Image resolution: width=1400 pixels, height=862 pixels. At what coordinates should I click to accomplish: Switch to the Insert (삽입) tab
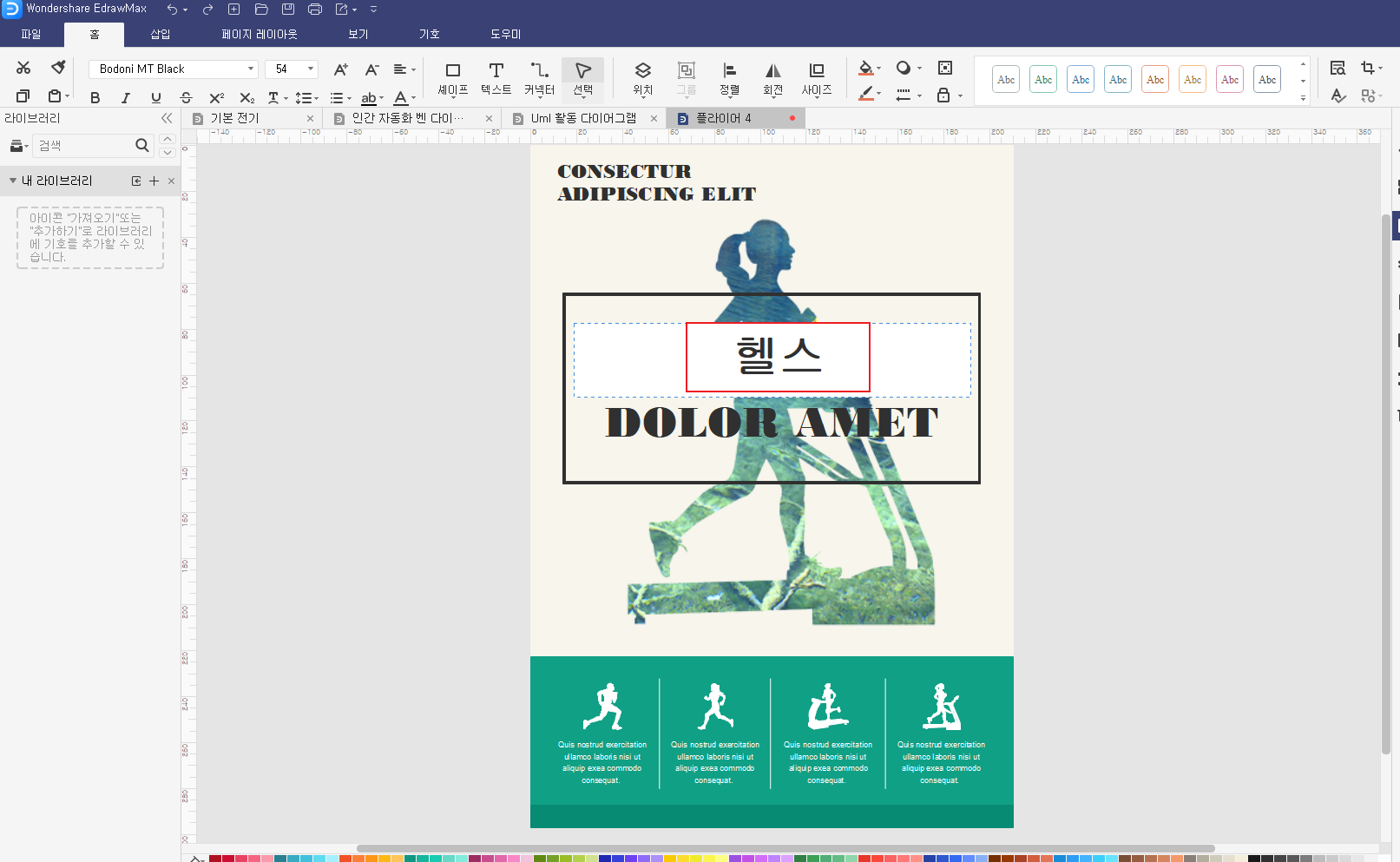click(x=161, y=35)
